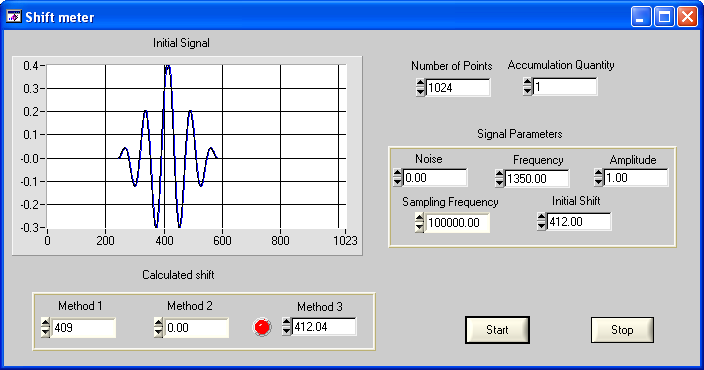Decrement the Accumulation Quantity stepper
The image size is (704, 370).
(x=528, y=91)
